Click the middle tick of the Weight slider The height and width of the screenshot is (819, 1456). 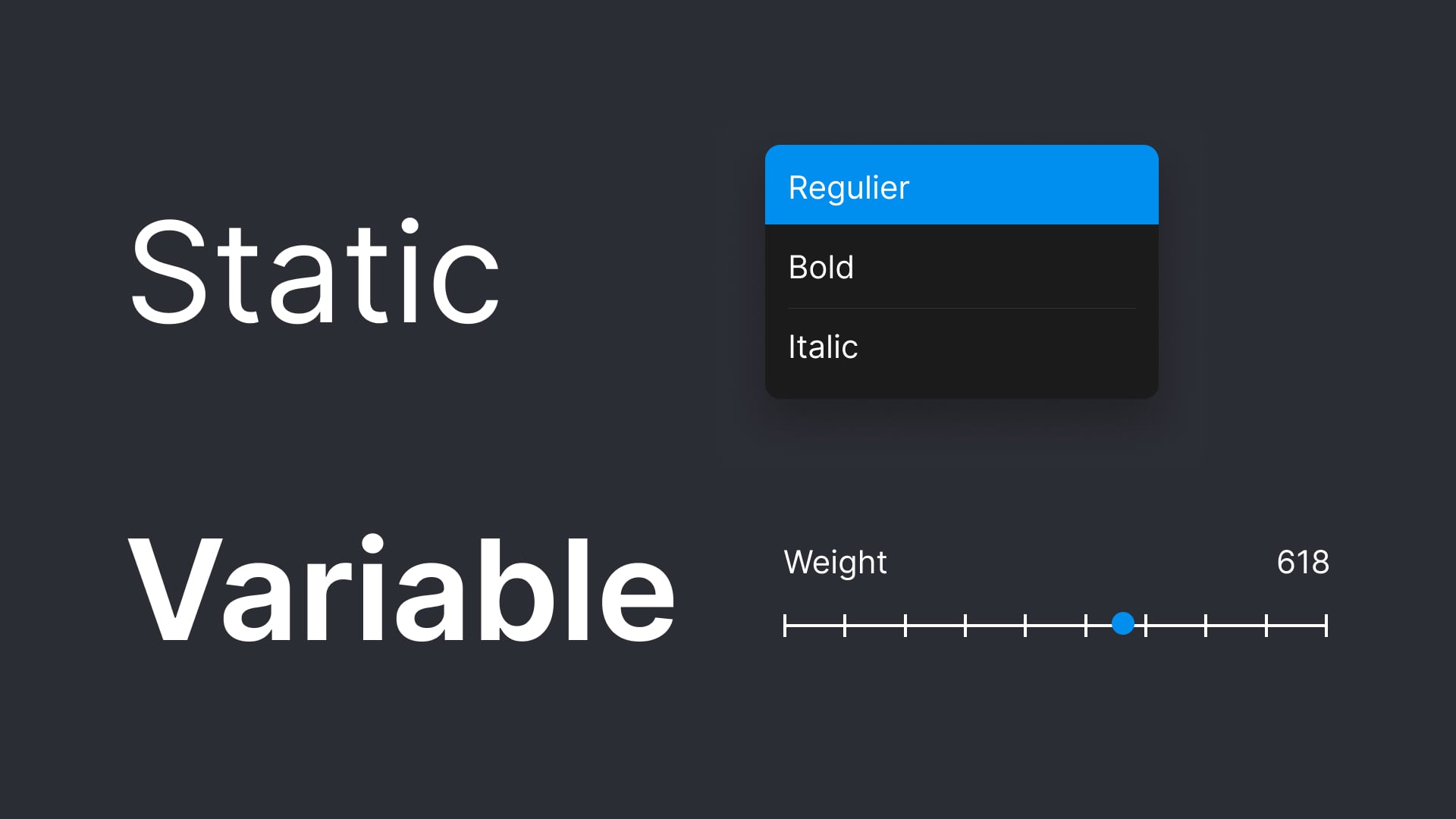(x=1026, y=623)
